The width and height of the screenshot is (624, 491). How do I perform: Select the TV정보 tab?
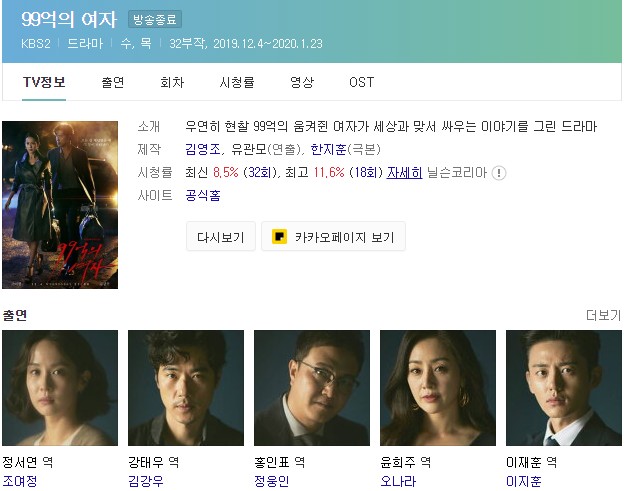click(x=44, y=82)
